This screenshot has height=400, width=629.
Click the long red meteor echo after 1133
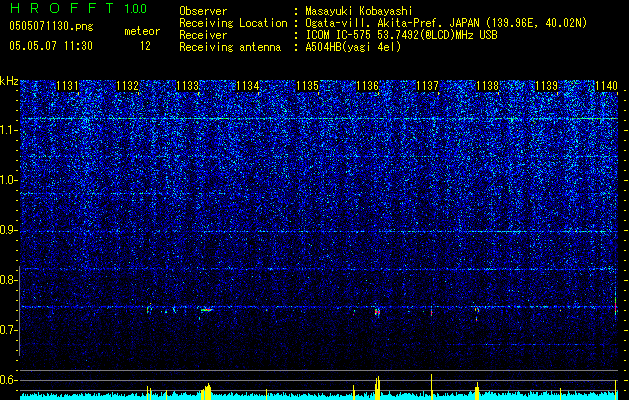(207, 310)
